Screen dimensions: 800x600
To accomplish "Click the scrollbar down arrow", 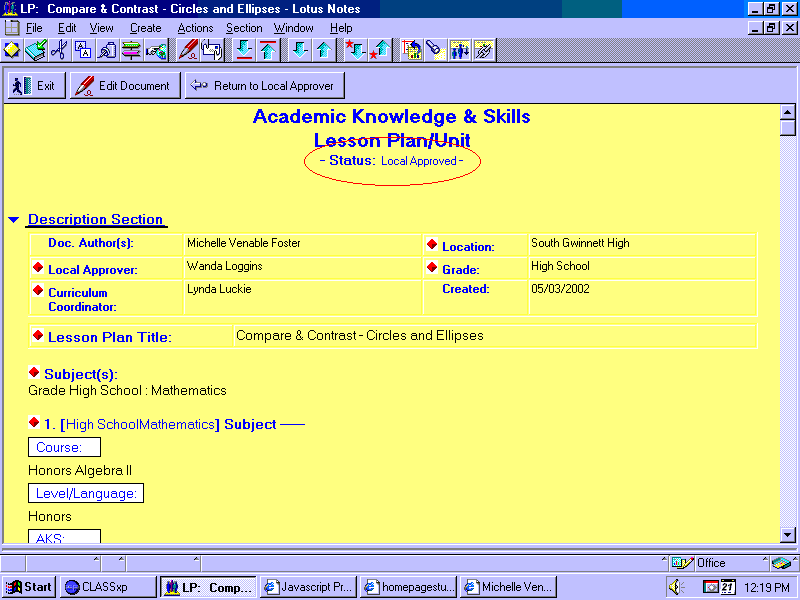I will [x=788, y=535].
